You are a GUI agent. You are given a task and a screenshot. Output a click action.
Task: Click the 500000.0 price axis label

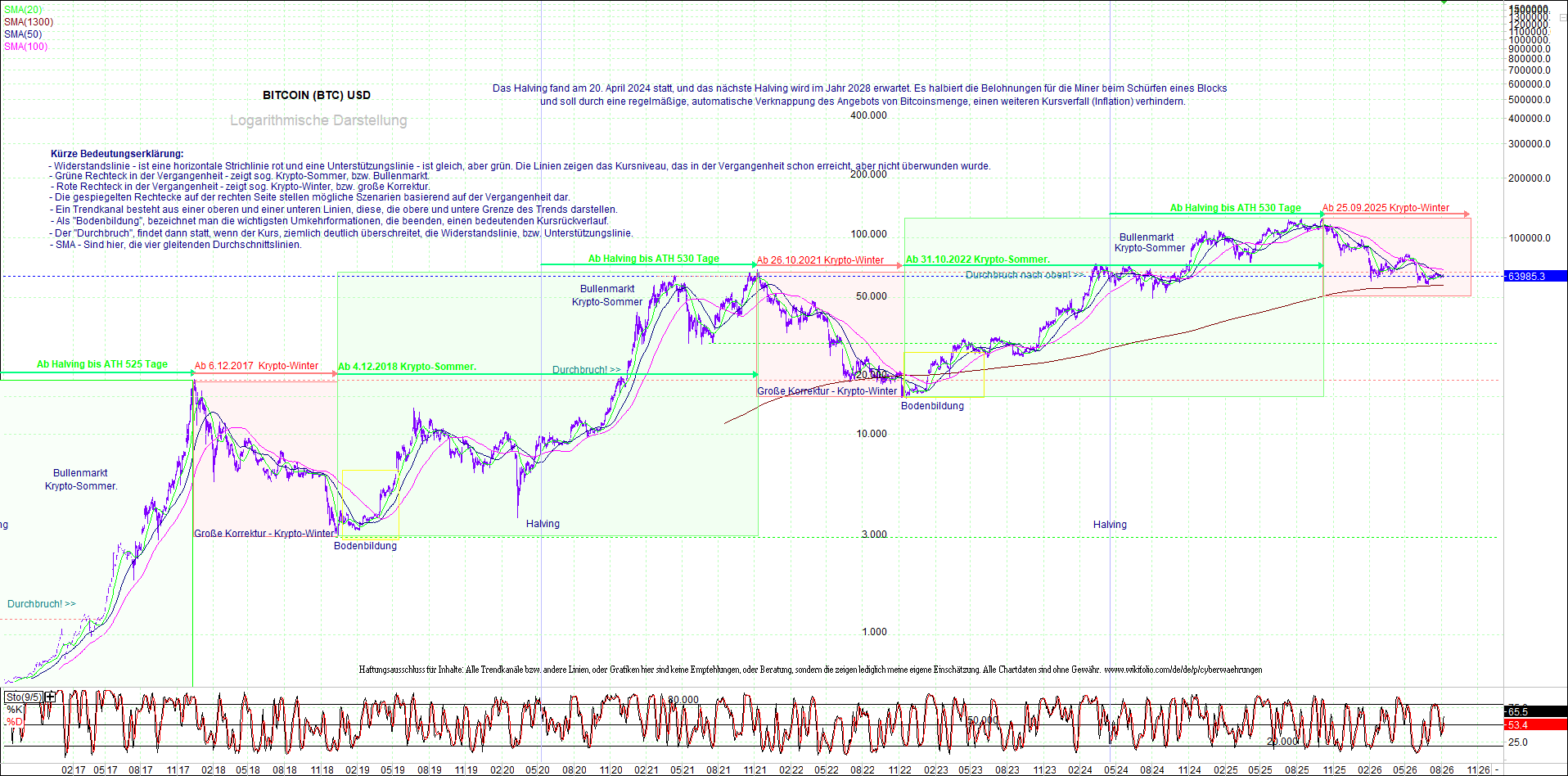tap(1530, 100)
